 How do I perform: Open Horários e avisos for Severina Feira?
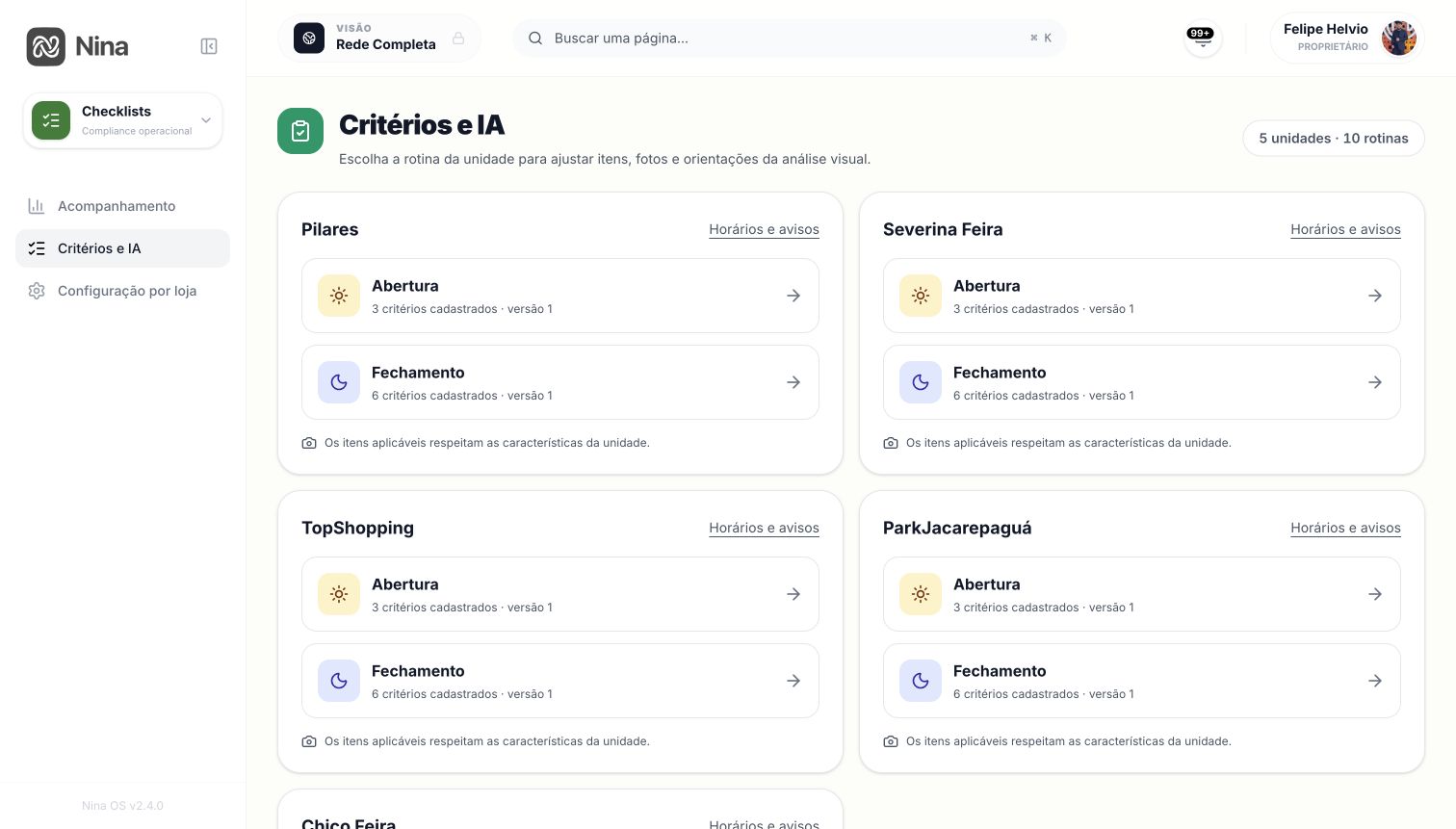coord(1345,229)
